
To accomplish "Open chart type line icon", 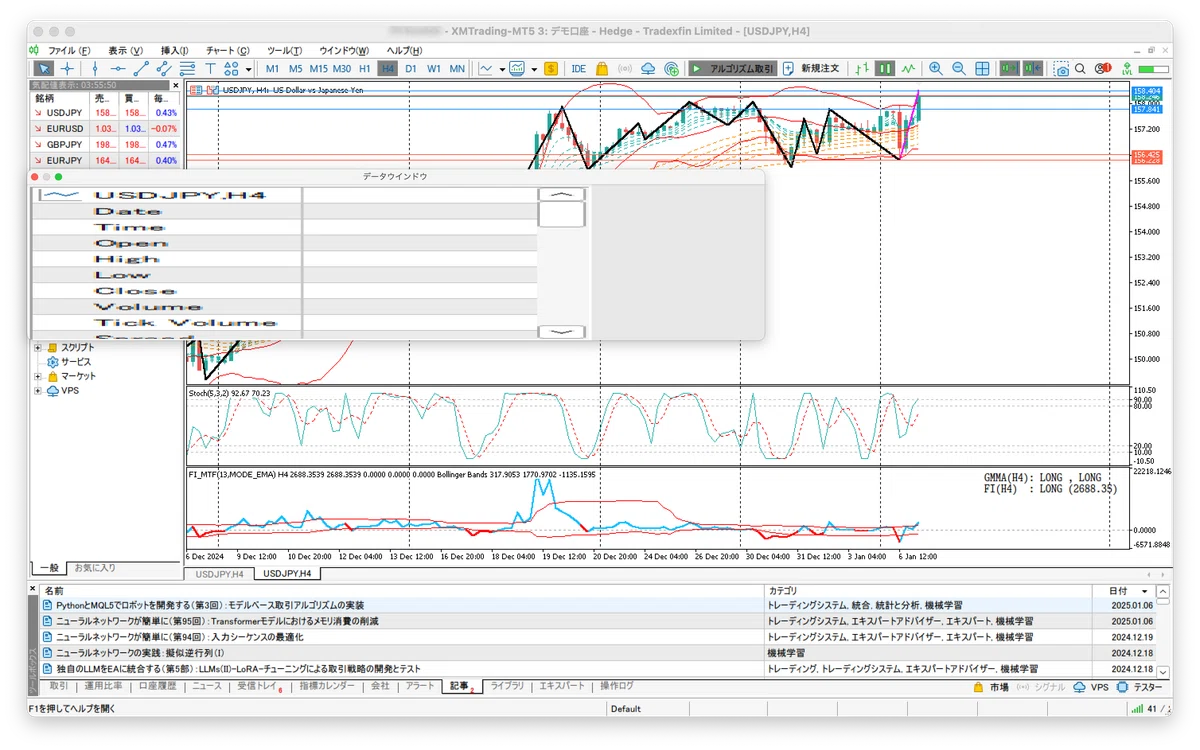I will (485, 69).
